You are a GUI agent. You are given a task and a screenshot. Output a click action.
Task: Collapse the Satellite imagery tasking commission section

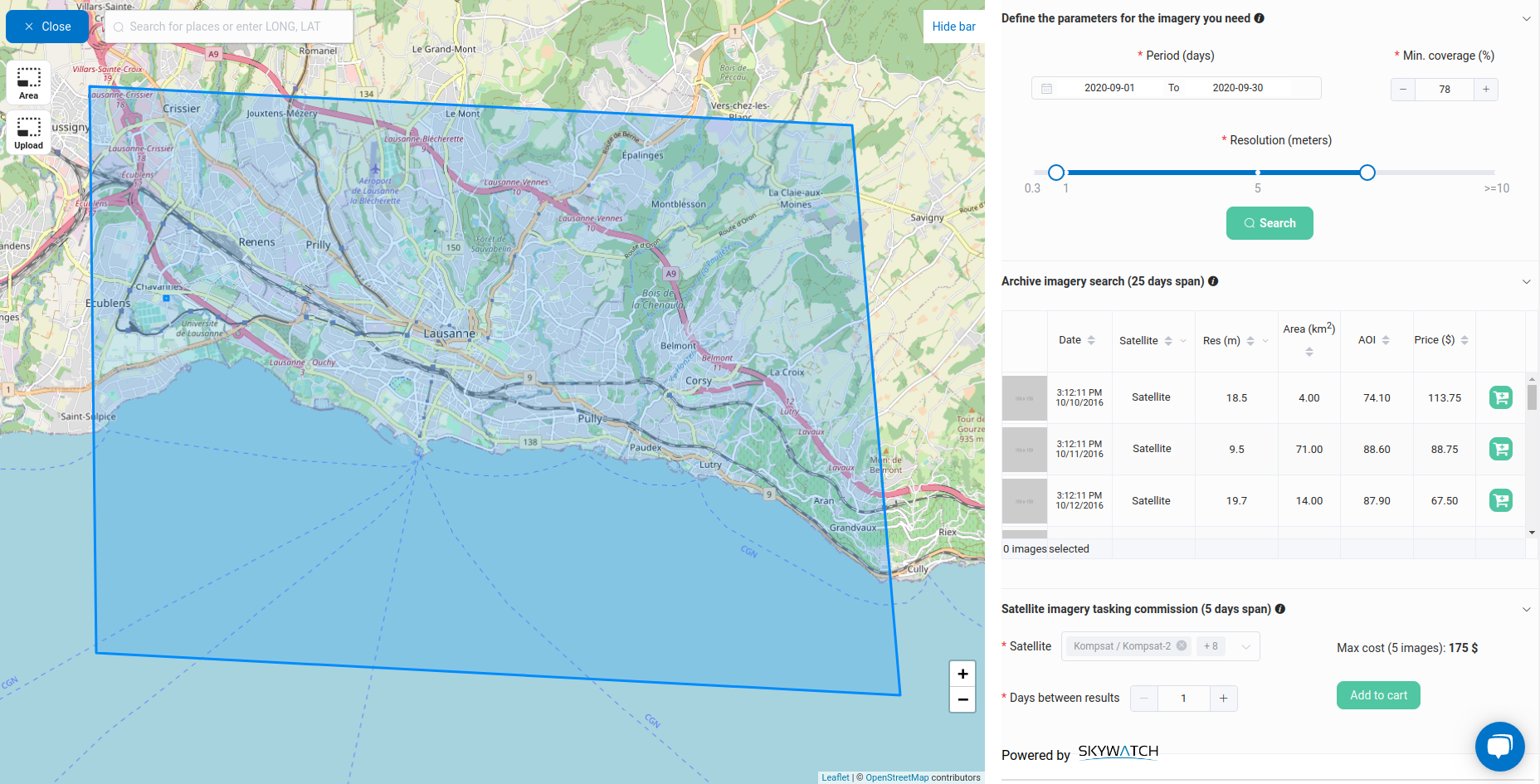click(1526, 610)
